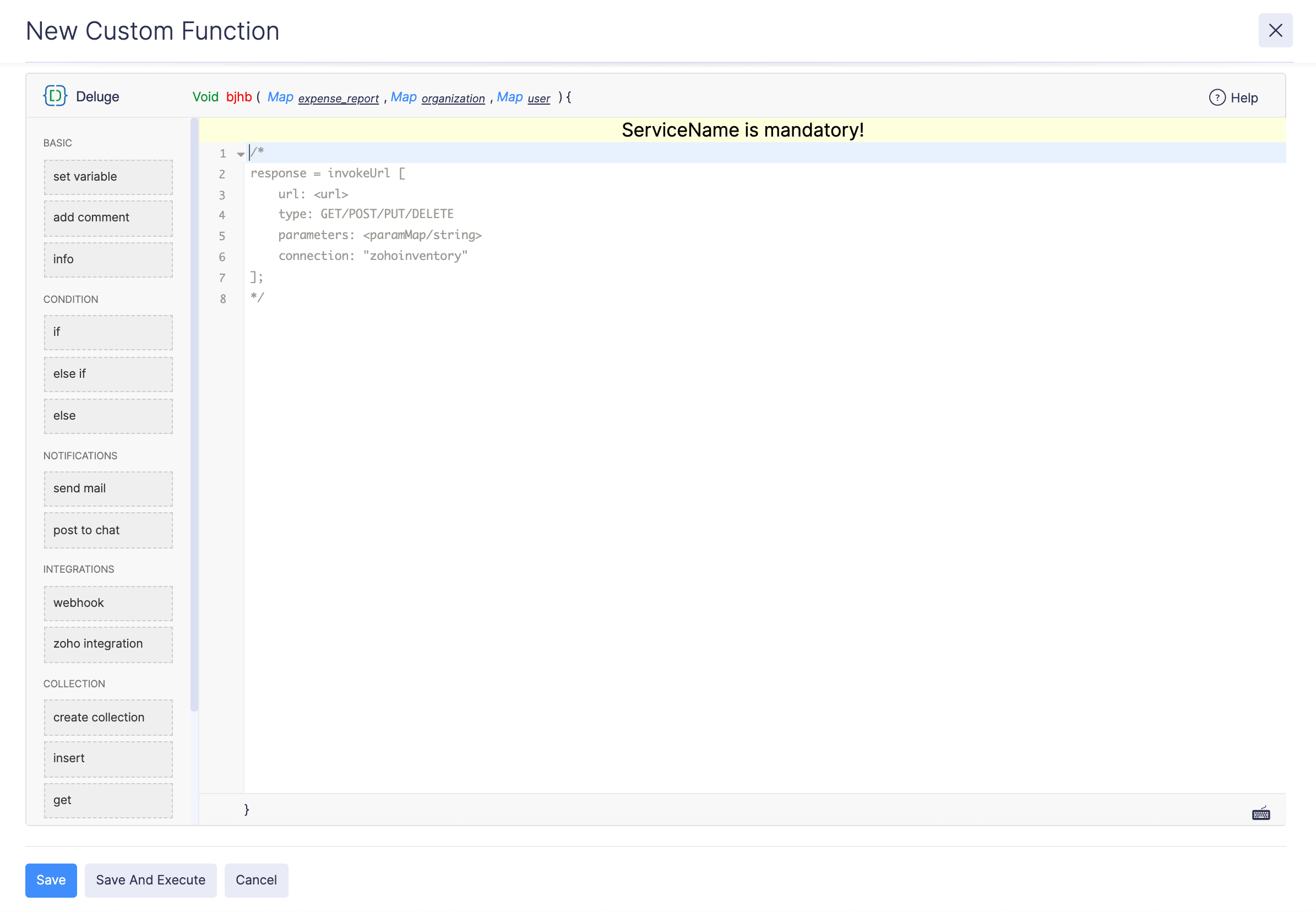This screenshot has width=1316, height=912.
Task: Pick the add comment block
Action: pos(108,218)
